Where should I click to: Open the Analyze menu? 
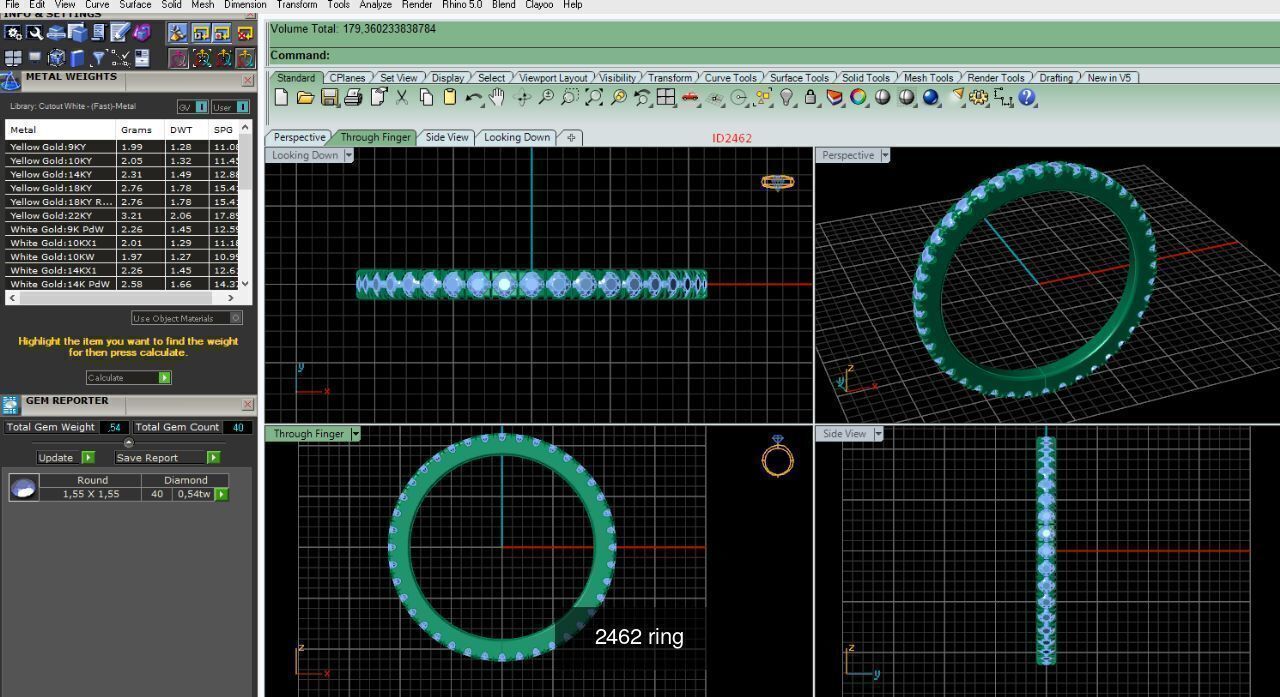[x=375, y=5]
